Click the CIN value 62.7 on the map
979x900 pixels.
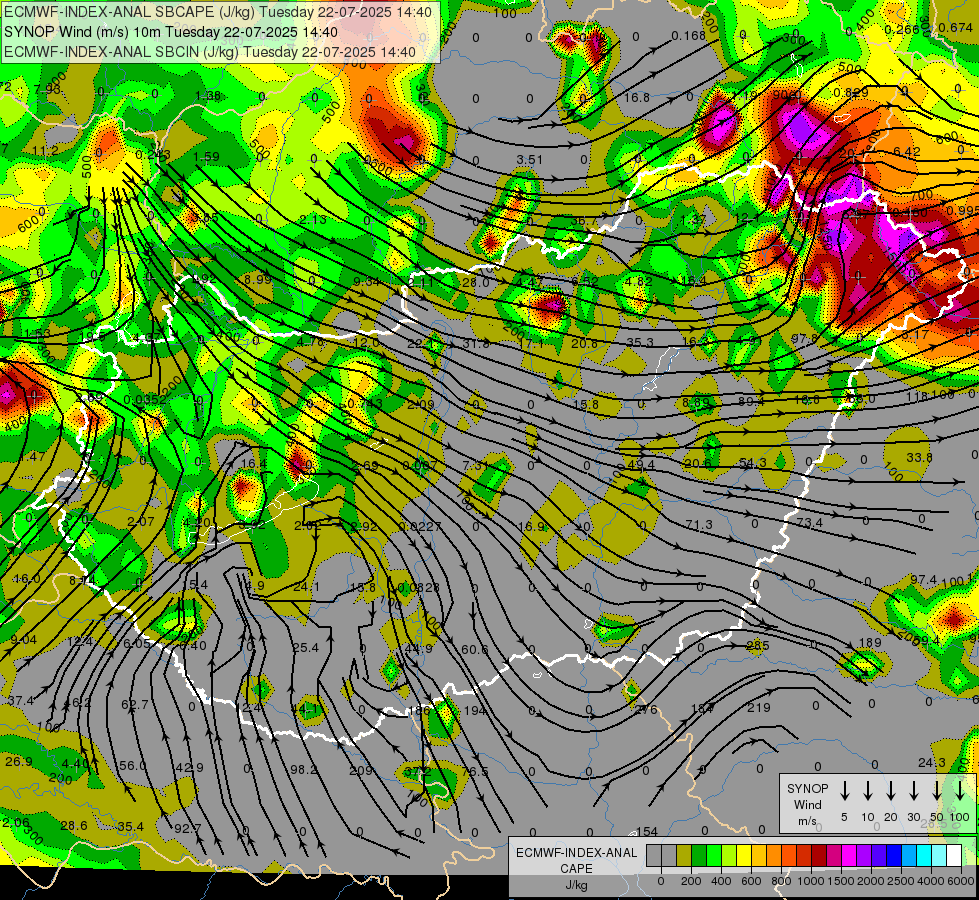(135, 705)
